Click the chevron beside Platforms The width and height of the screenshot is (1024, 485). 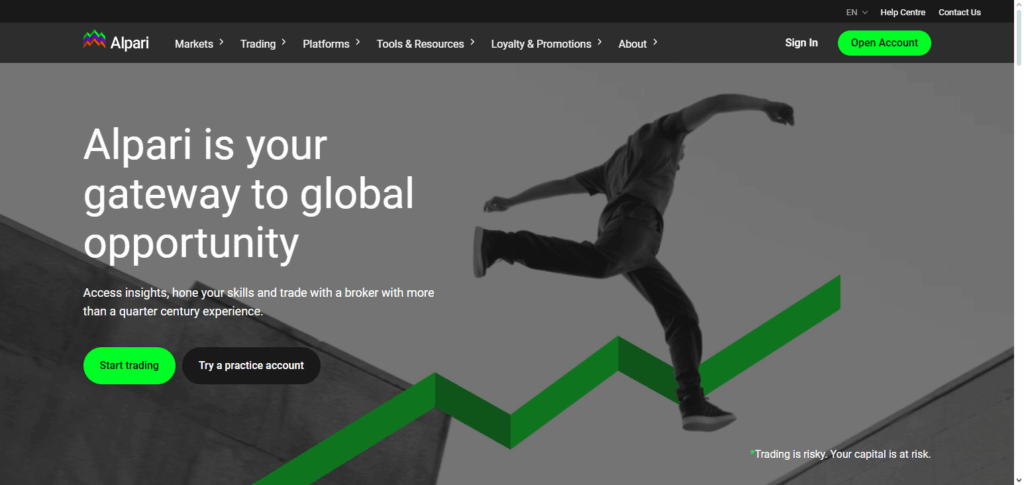pos(358,42)
